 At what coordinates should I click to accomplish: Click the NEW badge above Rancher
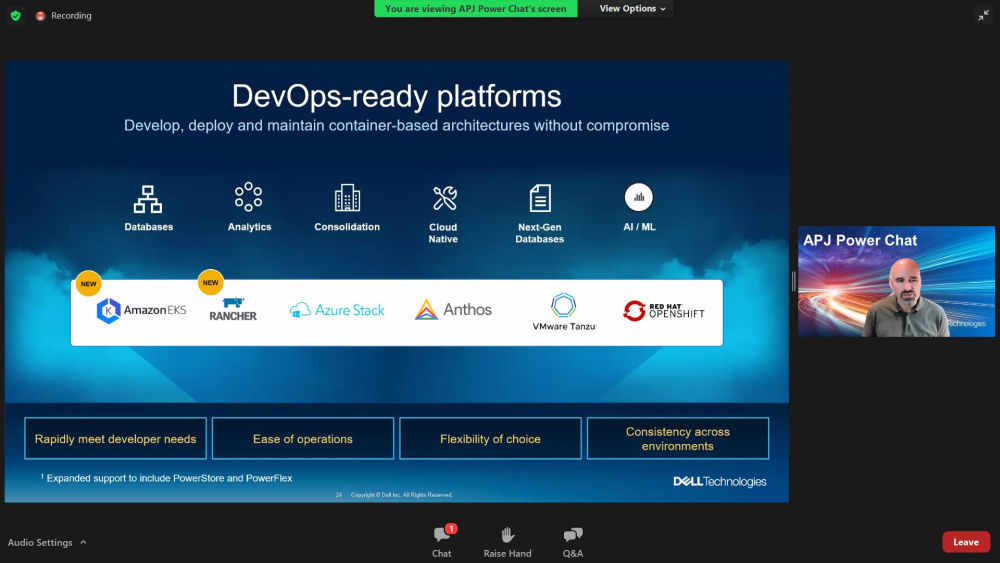pos(210,282)
